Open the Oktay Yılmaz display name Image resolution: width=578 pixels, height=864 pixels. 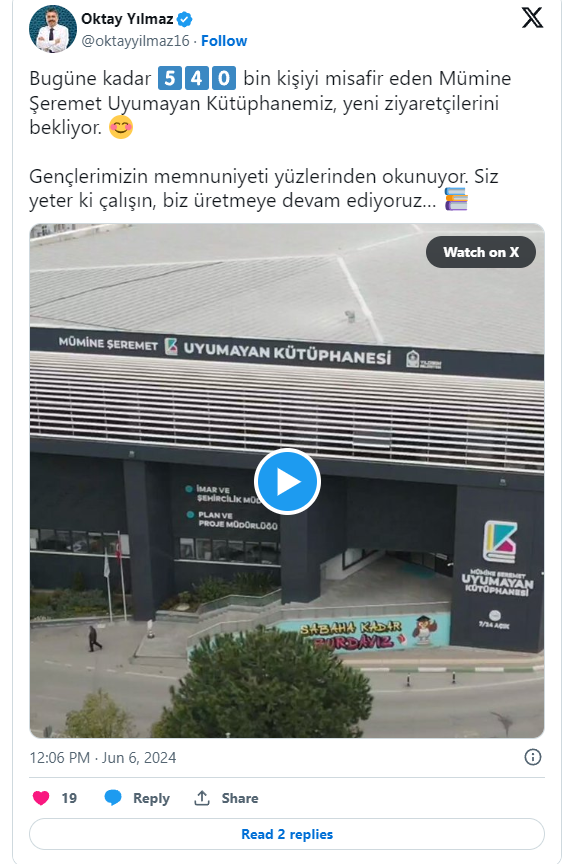tap(127, 19)
